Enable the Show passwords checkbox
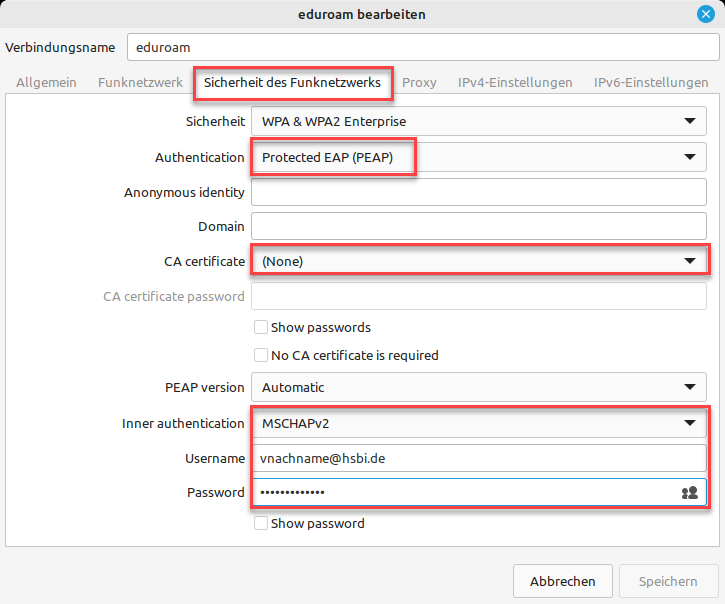The width and height of the screenshot is (725, 604). (x=261, y=327)
